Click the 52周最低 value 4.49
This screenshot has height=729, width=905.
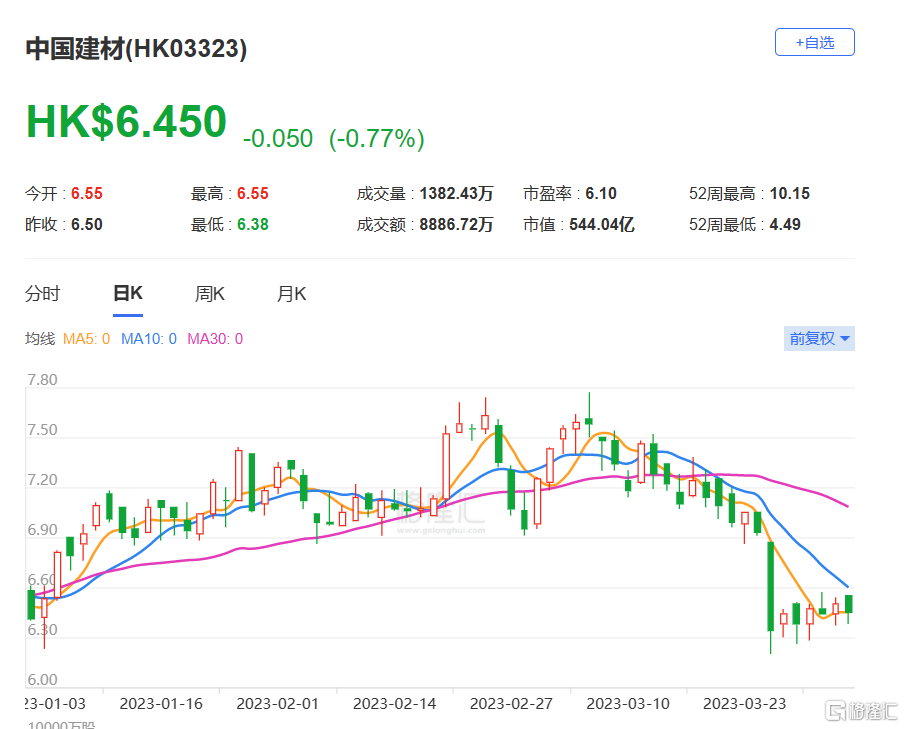785,225
